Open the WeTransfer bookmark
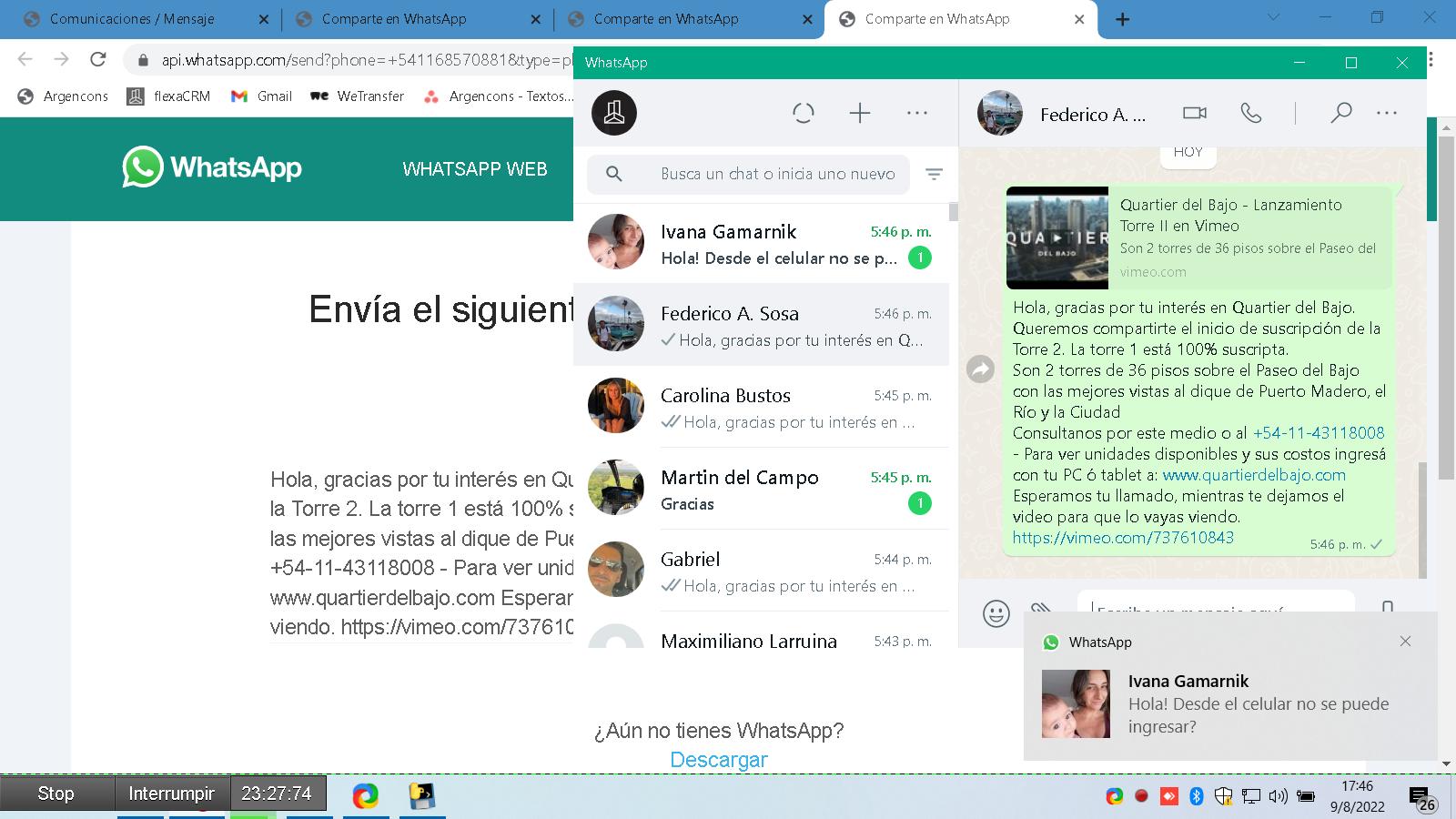 pos(357,96)
